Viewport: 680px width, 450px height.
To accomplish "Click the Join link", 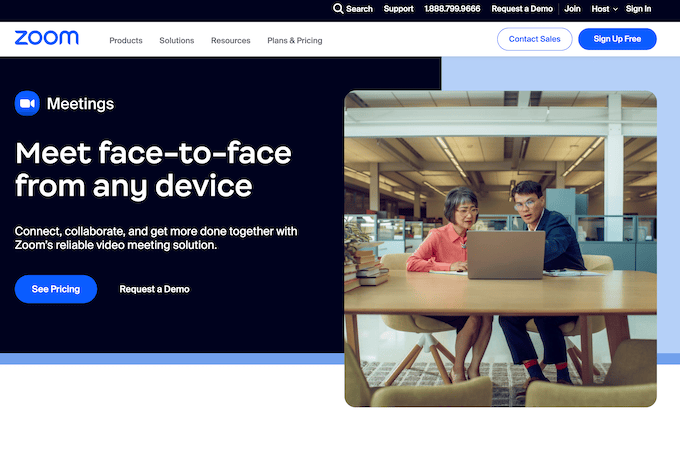I will coord(572,9).
